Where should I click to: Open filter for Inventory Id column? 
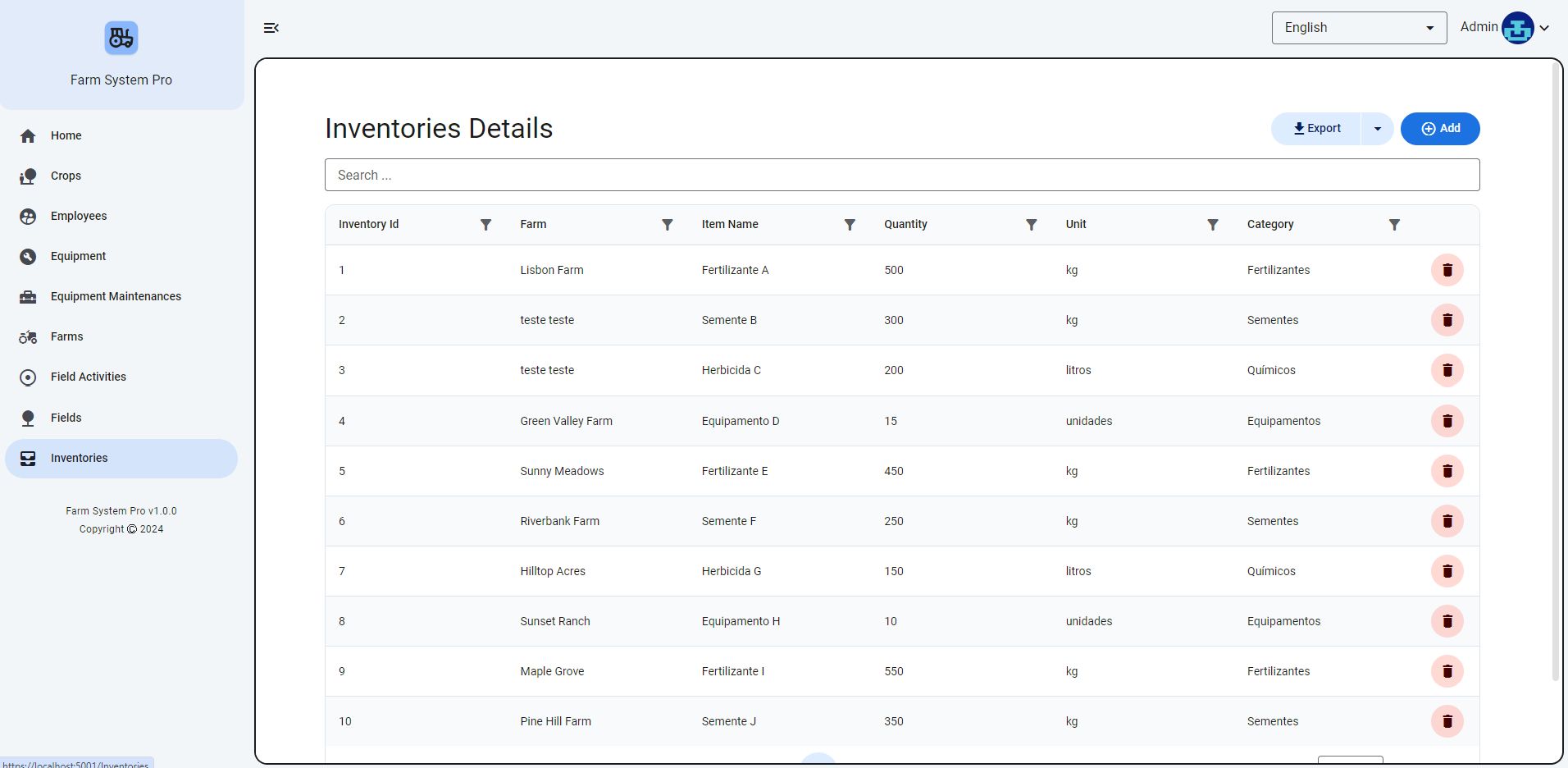pos(485,225)
